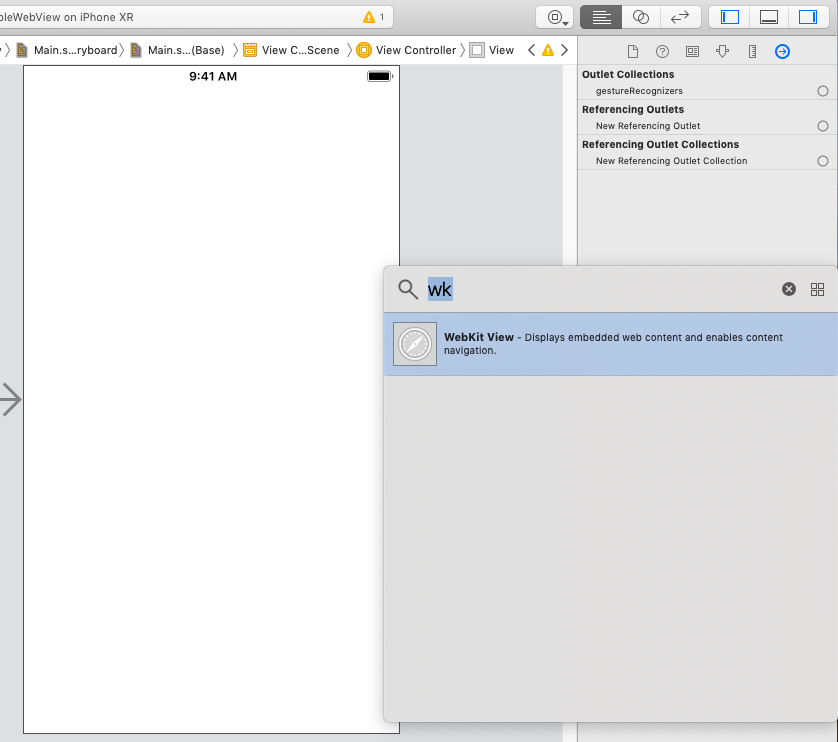
Task: Switch to the Standard editor
Action: click(x=601, y=17)
